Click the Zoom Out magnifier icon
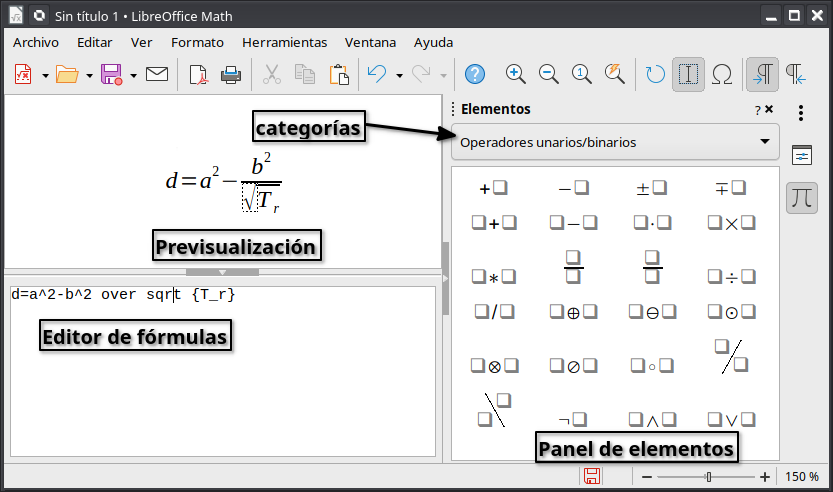 click(548, 74)
